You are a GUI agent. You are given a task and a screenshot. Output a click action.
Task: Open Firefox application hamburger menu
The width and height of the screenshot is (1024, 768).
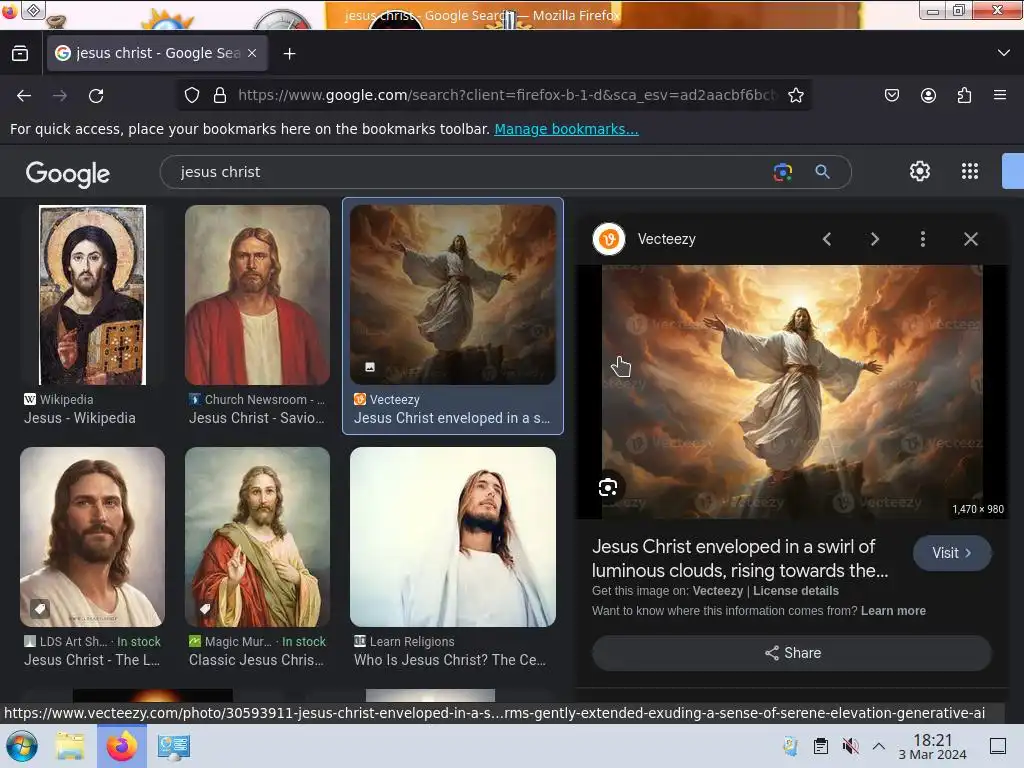1000,95
